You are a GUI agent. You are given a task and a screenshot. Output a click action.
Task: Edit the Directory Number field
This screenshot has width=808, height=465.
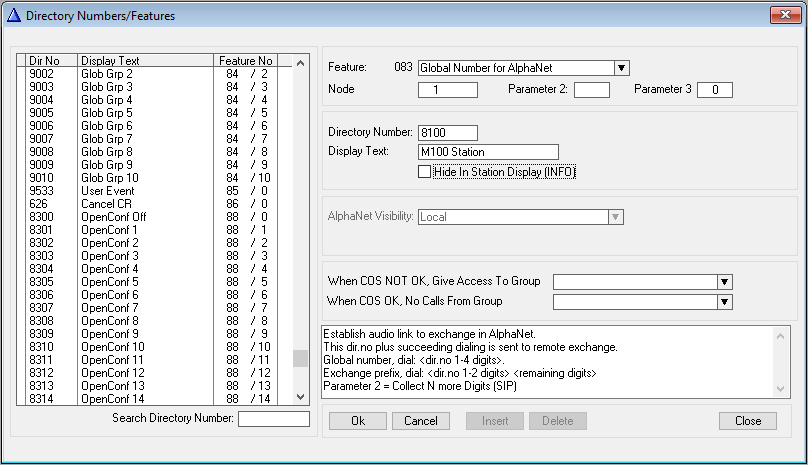tap(448, 133)
